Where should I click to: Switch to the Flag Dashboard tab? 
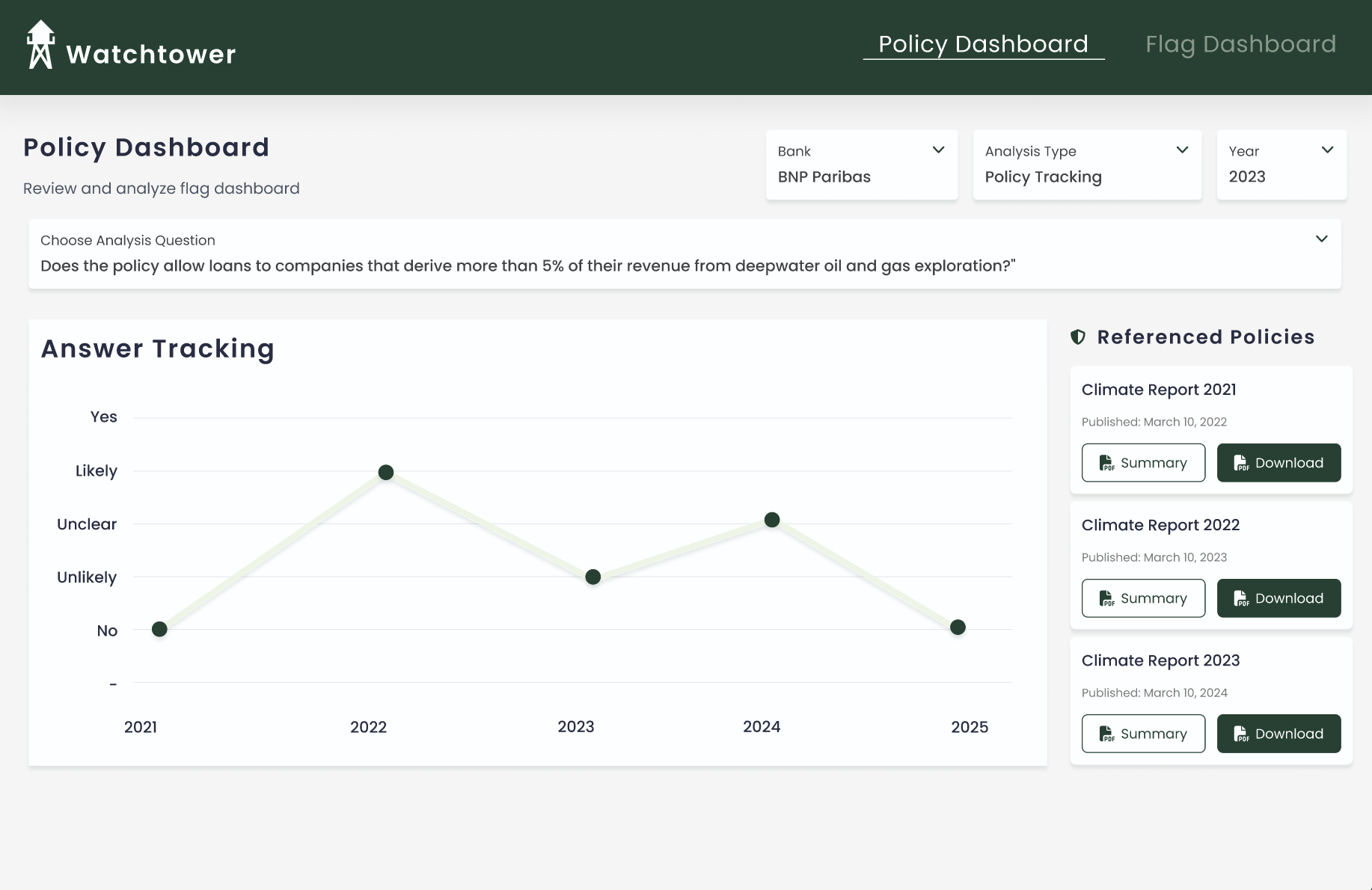pos(1240,44)
